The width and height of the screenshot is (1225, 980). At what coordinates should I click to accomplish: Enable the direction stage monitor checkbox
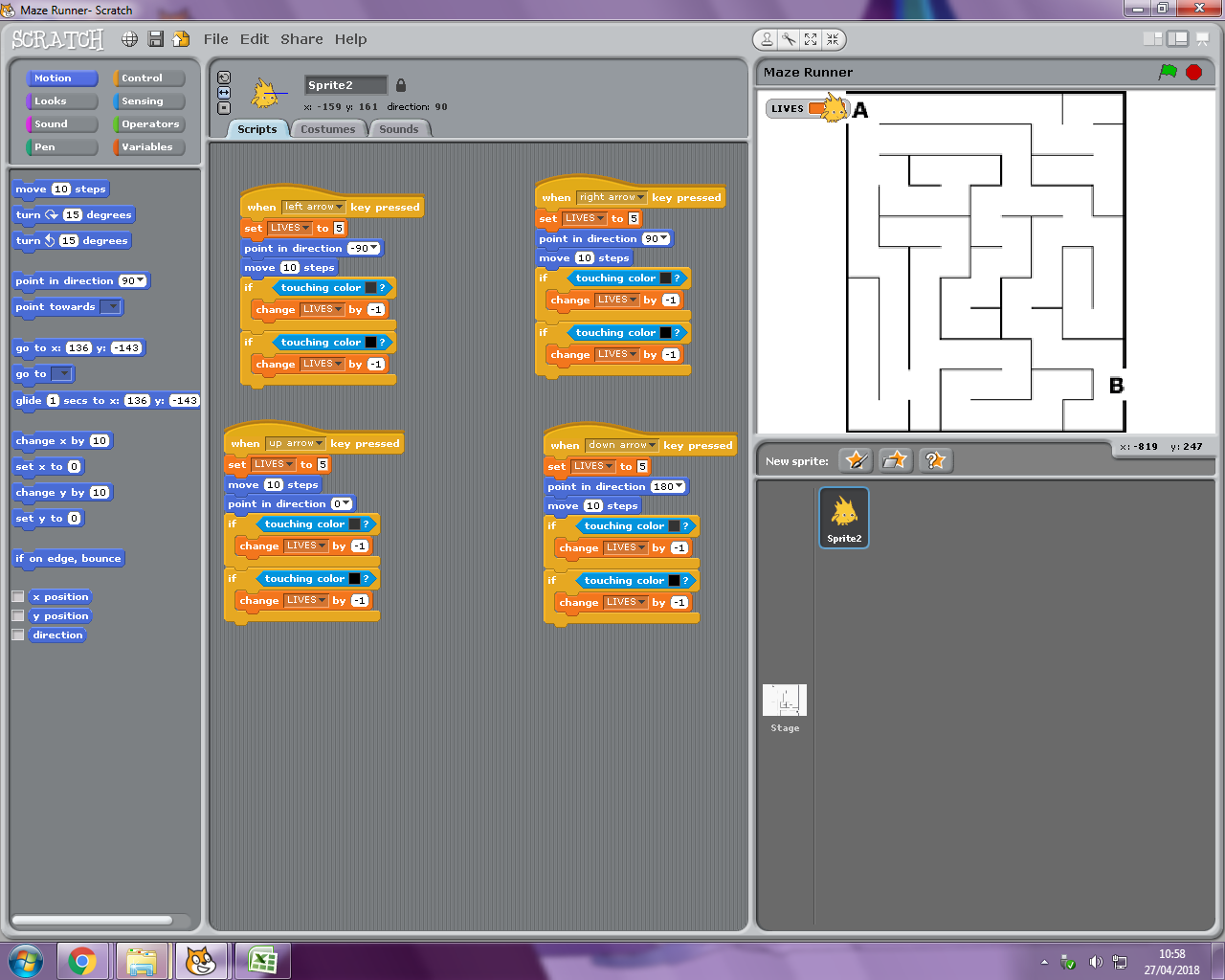pos(17,635)
